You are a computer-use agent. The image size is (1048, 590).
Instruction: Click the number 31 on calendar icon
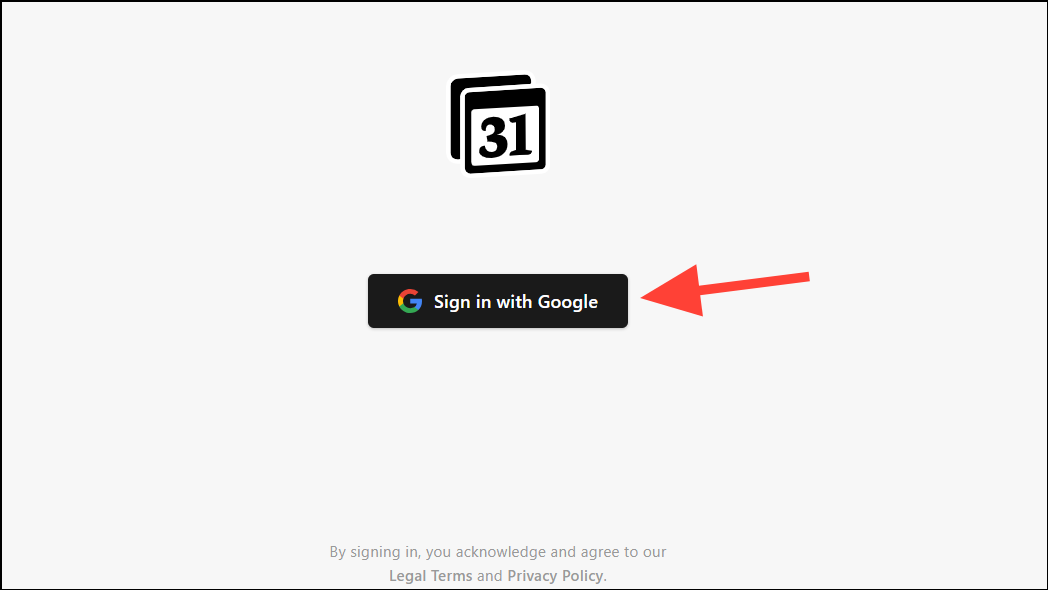click(x=506, y=136)
